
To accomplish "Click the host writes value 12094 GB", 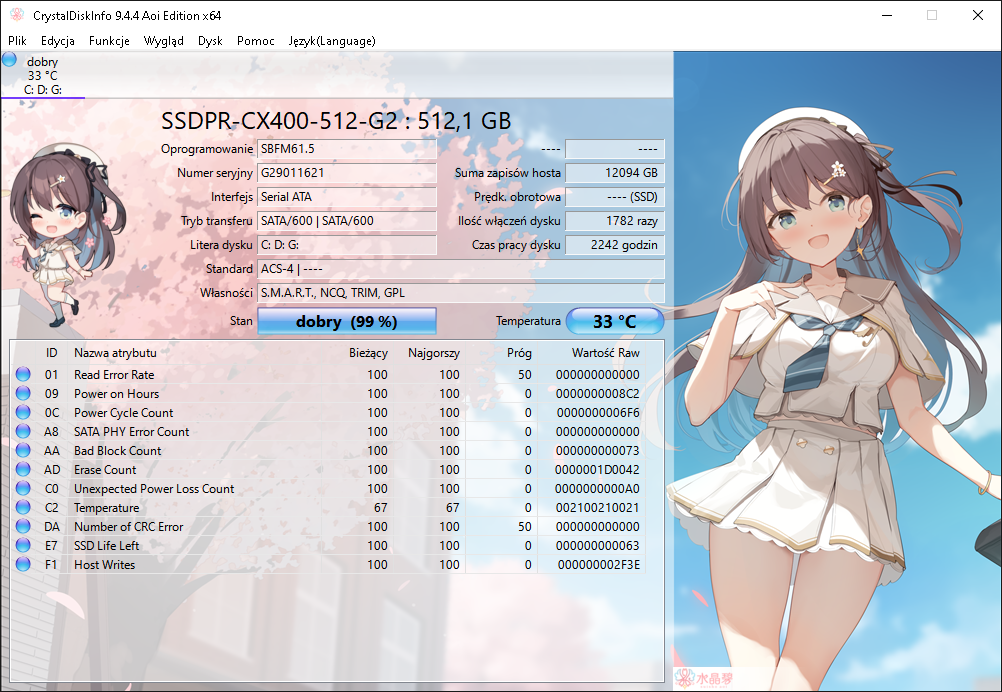I will click(615, 173).
